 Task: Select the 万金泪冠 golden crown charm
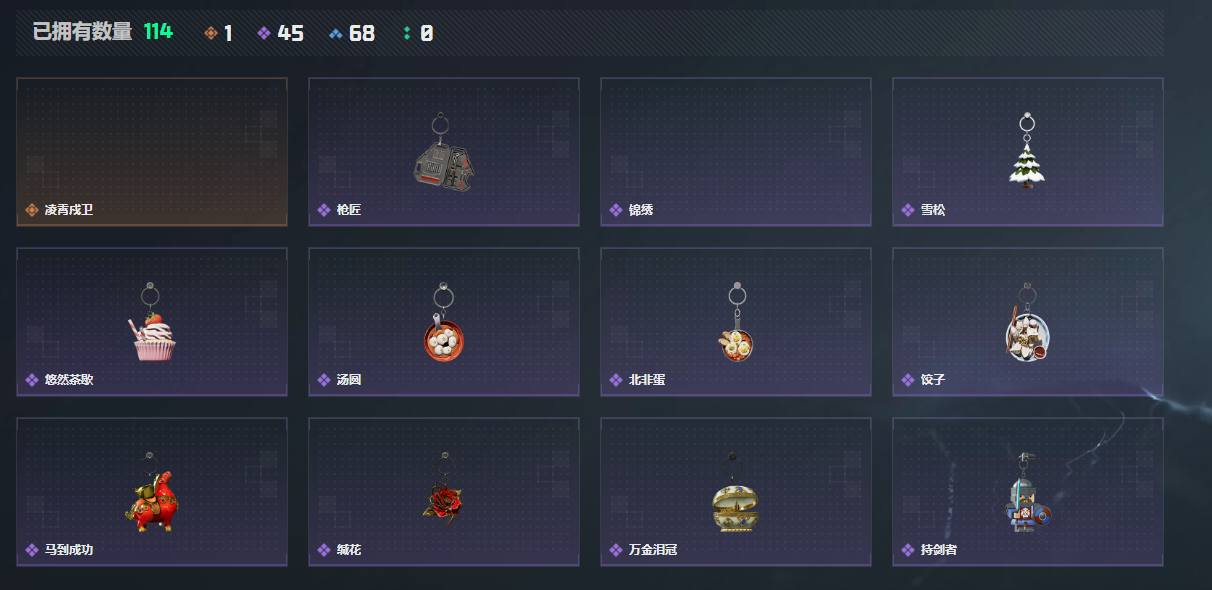tap(735, 492)
